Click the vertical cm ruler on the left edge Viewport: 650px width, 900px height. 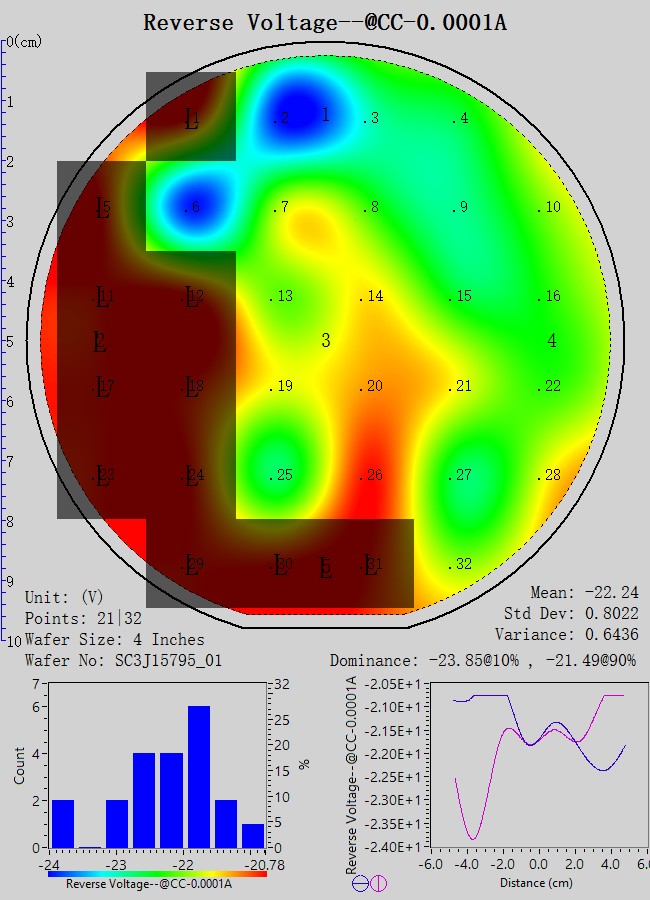5,340
